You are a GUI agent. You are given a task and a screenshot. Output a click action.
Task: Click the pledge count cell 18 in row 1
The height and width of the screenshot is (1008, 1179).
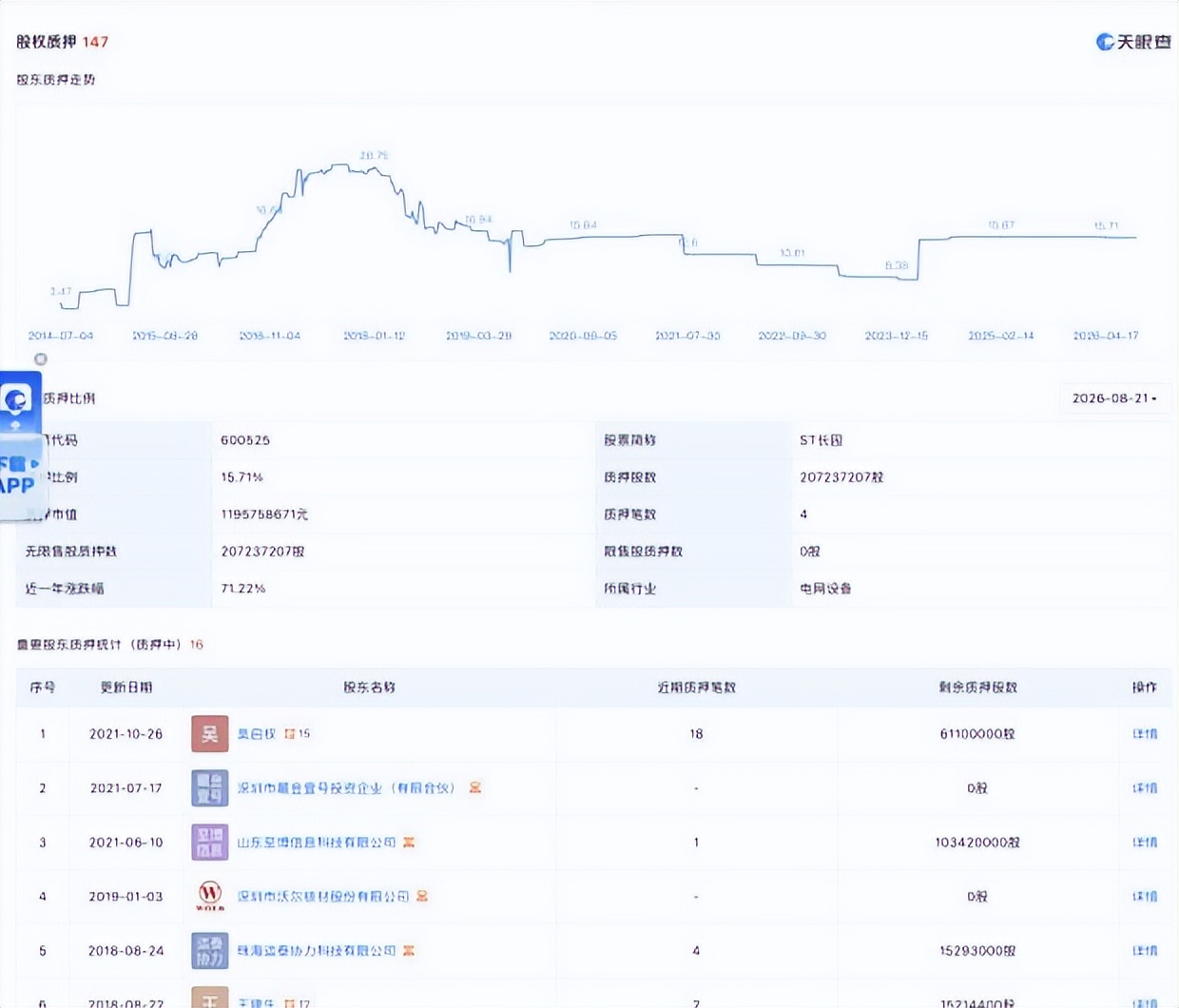pyautogui.click(x=696, y=734)
